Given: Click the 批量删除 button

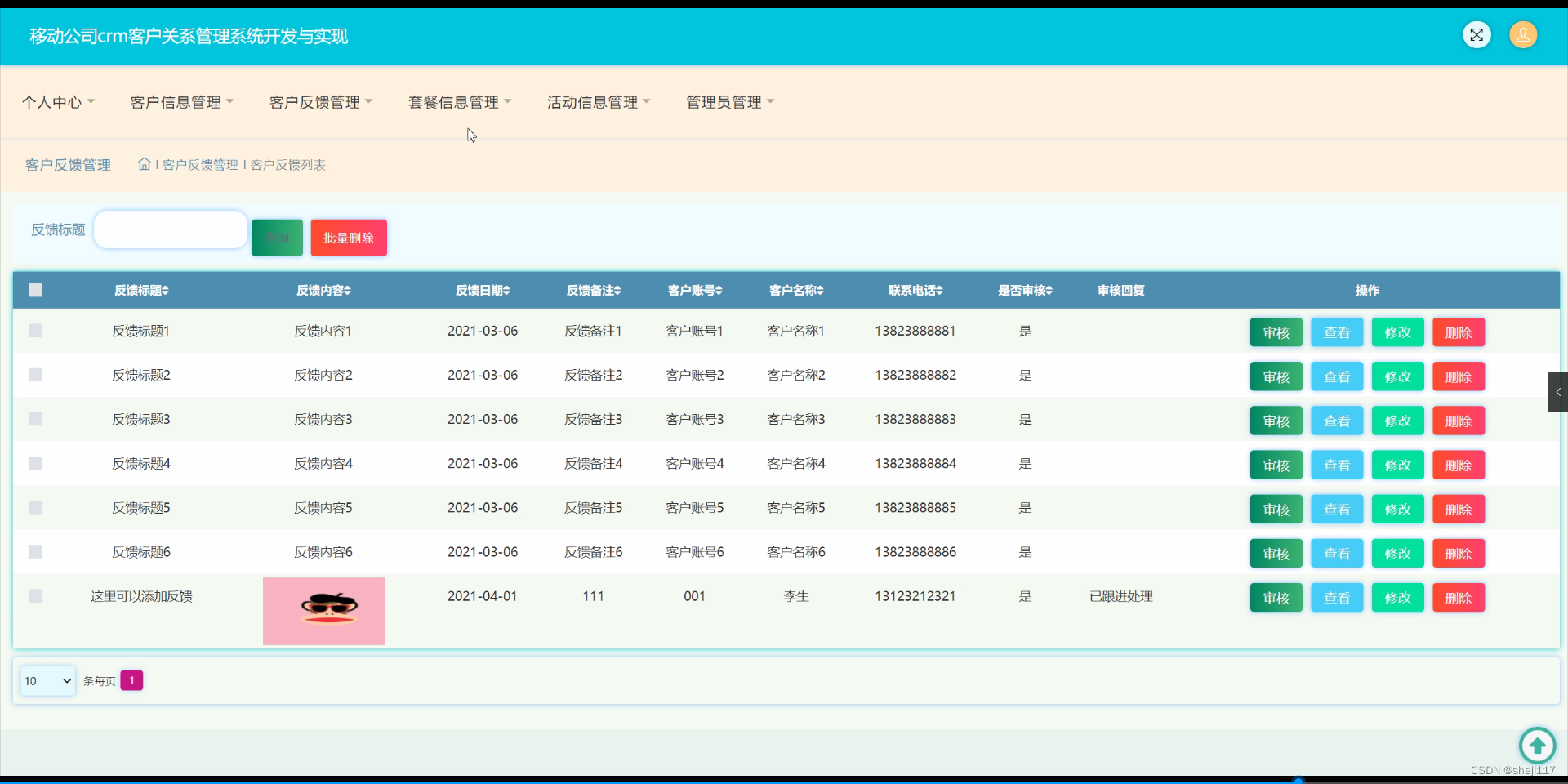Looking at the screenshot, I should (x=349, y=238).
